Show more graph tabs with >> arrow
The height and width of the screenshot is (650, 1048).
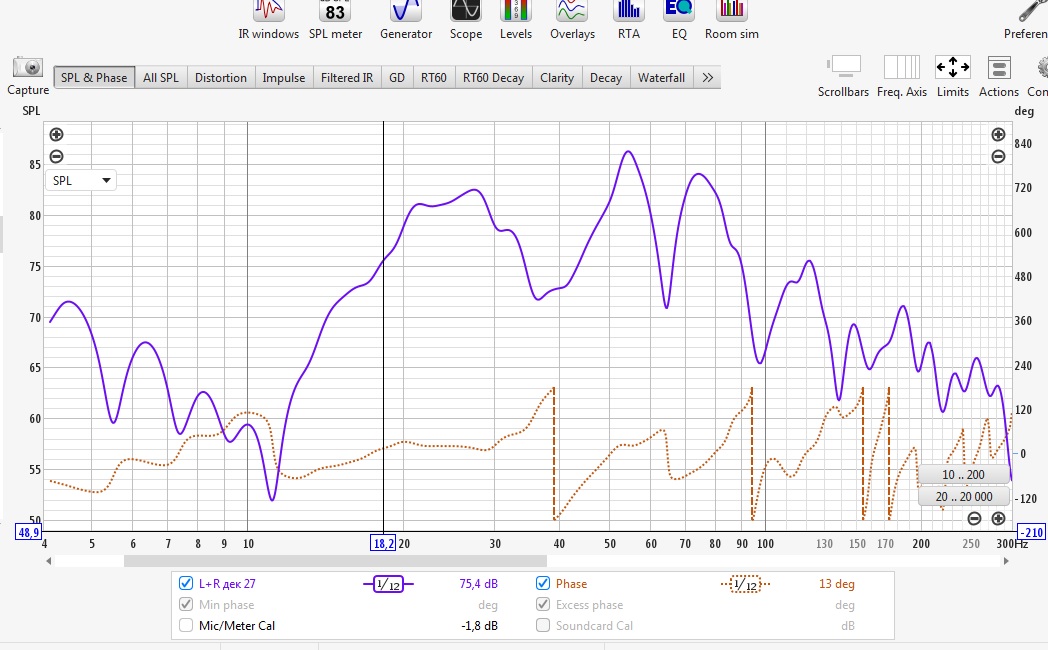pyautogui.click(x=707, y=77)
